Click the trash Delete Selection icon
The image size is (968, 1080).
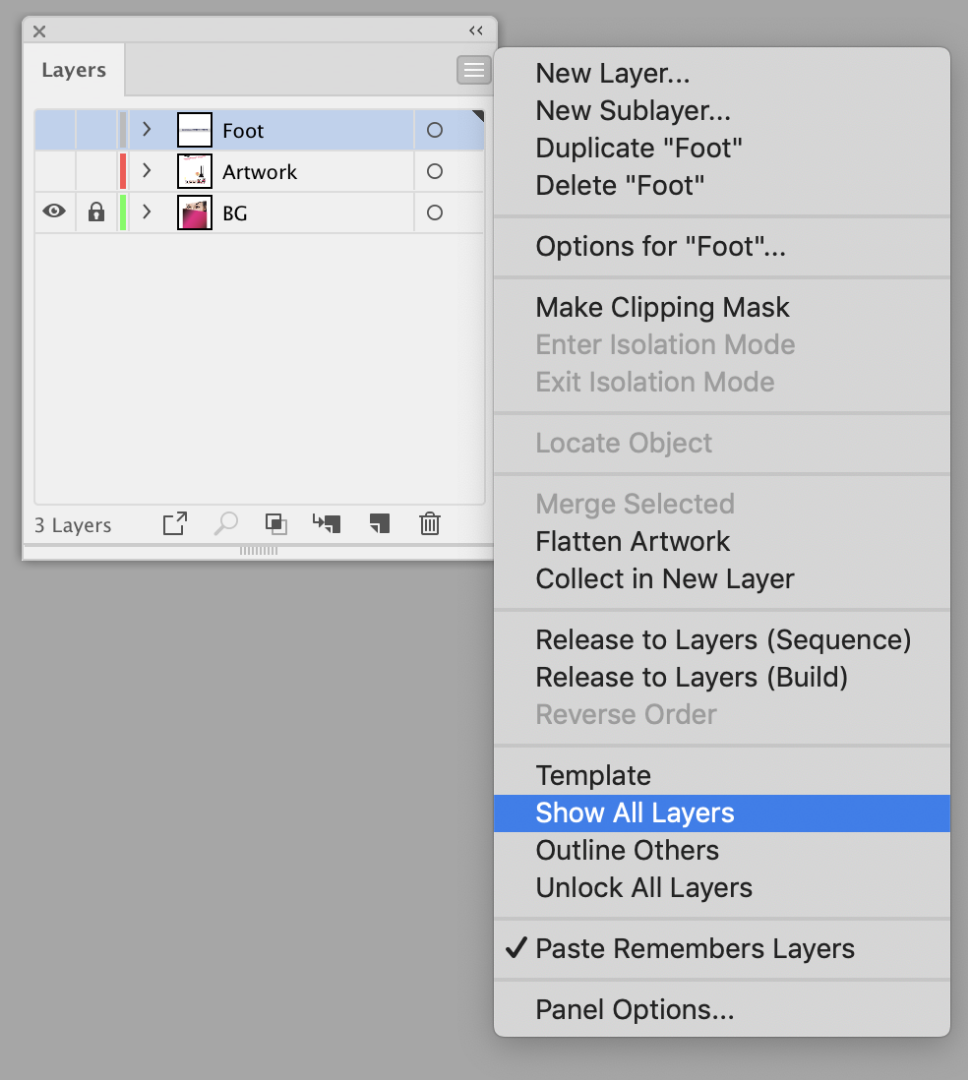click(x=430, y=524)
